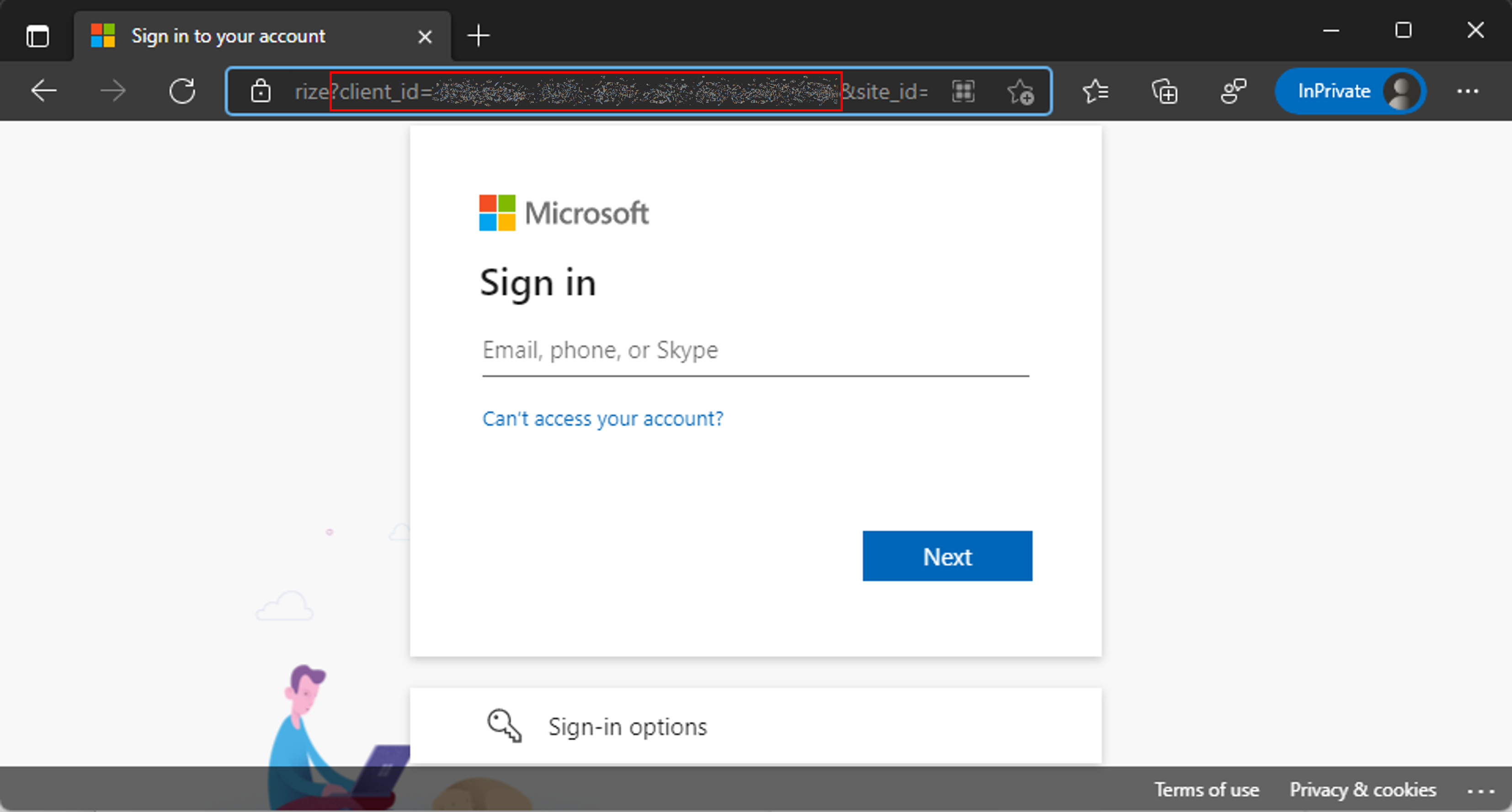
Task: Click the 'Sign in to your account' tab
Action: 229,35
